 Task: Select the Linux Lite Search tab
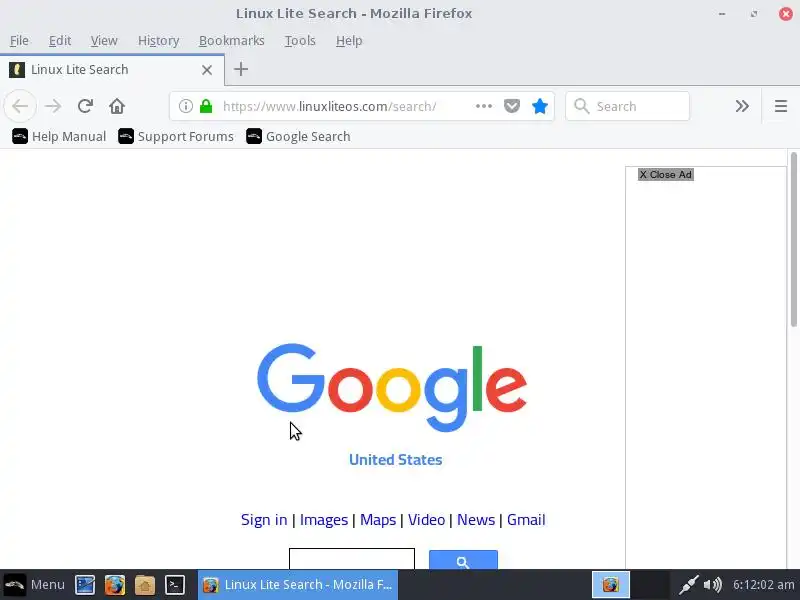click(112, 70)
